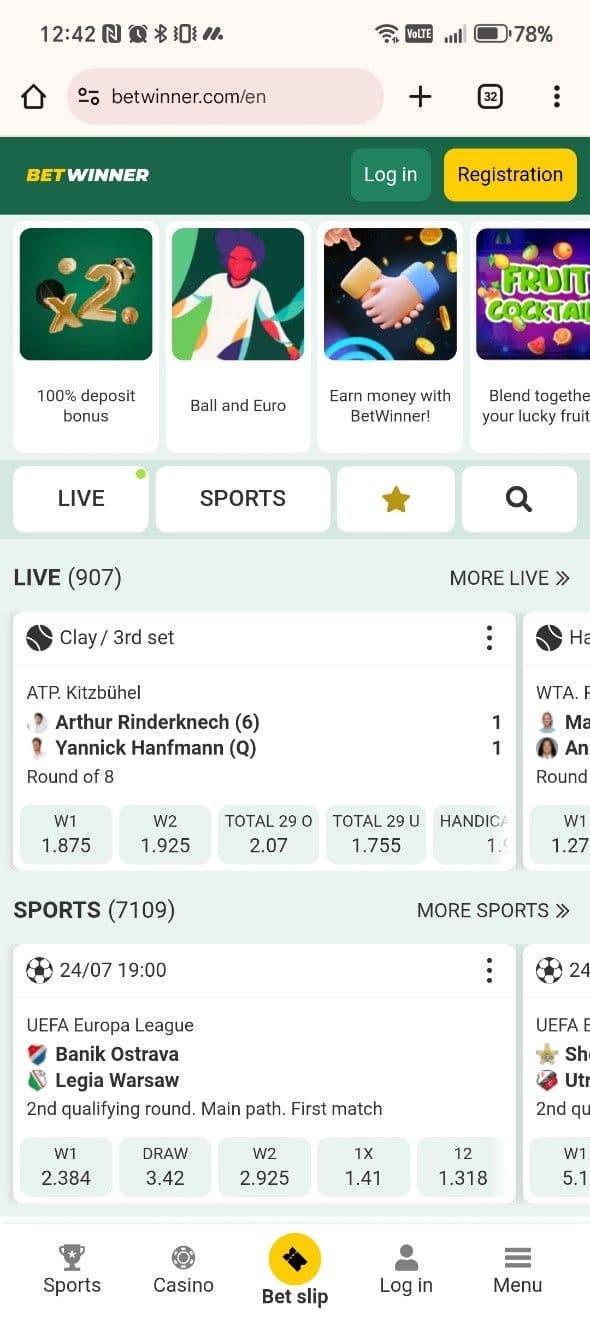
Task: Select the 1X 1.41 odds option
Action: (363, 1167)
